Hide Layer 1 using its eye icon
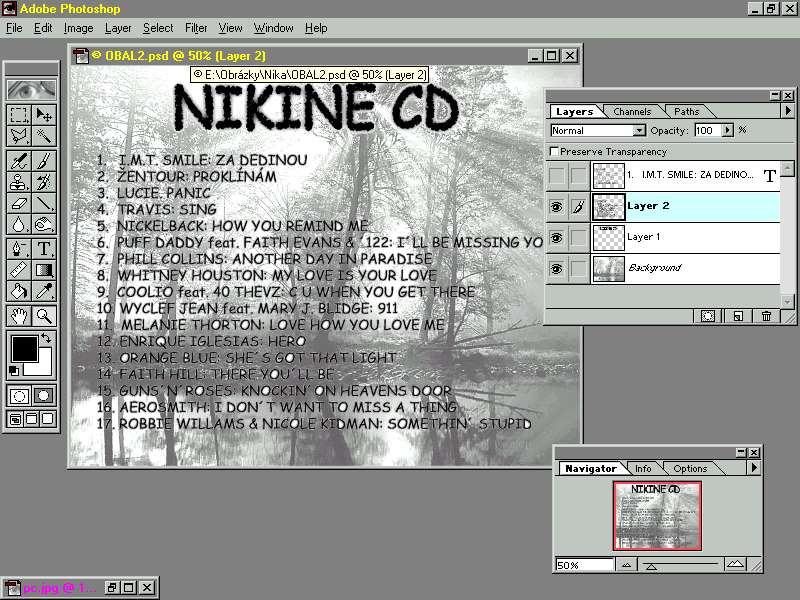 click(x=557, y=238)
